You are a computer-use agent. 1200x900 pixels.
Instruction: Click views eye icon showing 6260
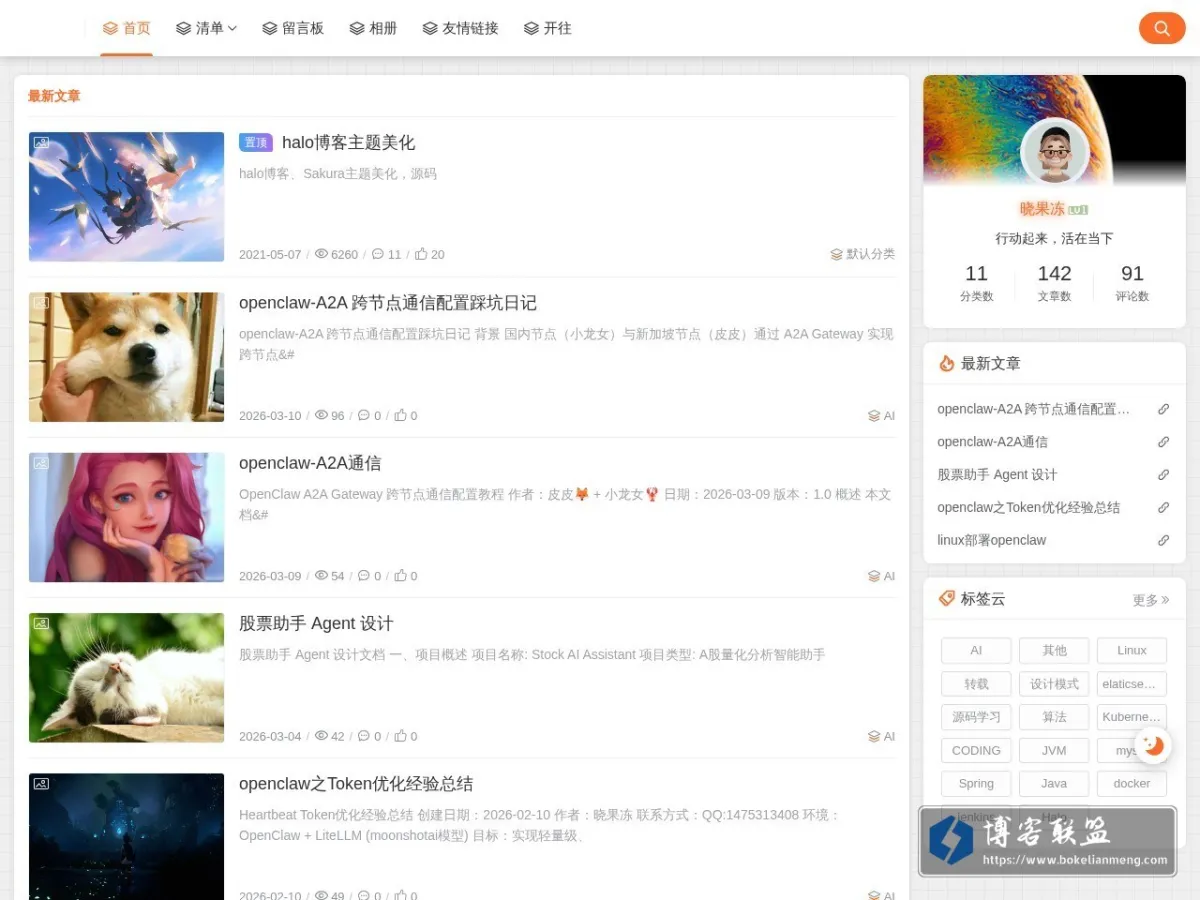point(321,254)
